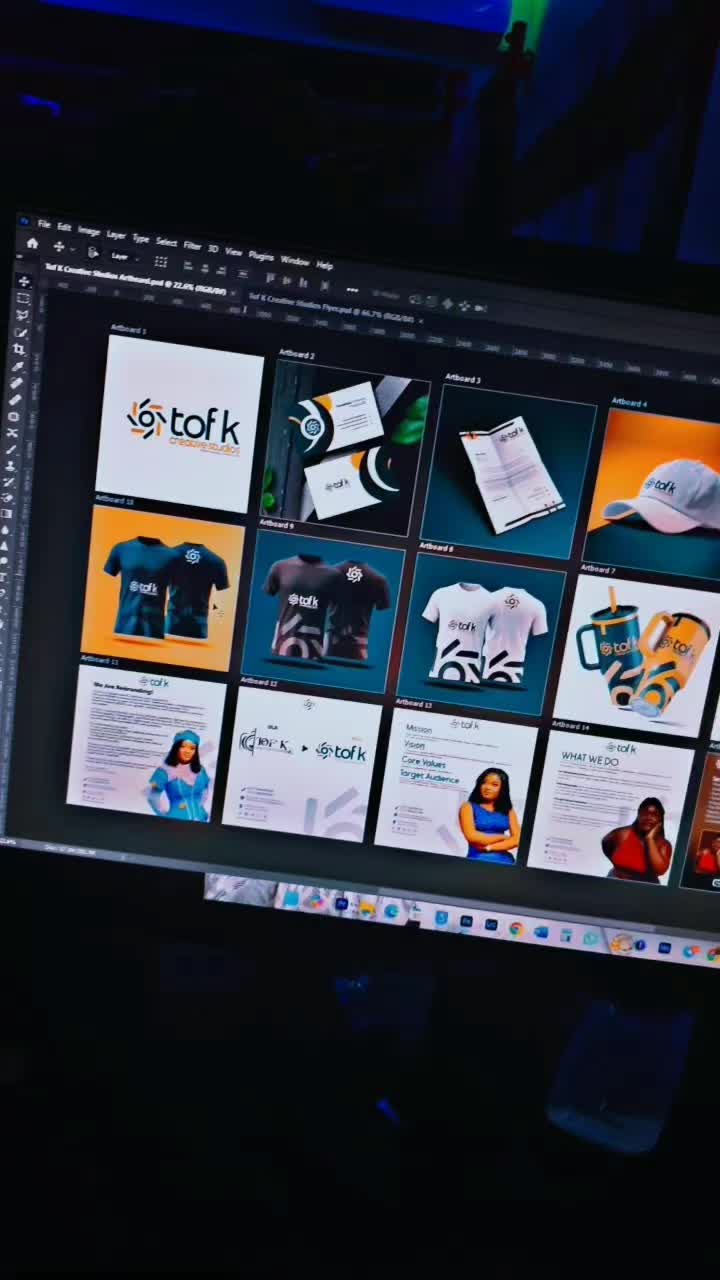Open the Plugins menu
The image size is (720, 1280).
[x=260, y=256]
